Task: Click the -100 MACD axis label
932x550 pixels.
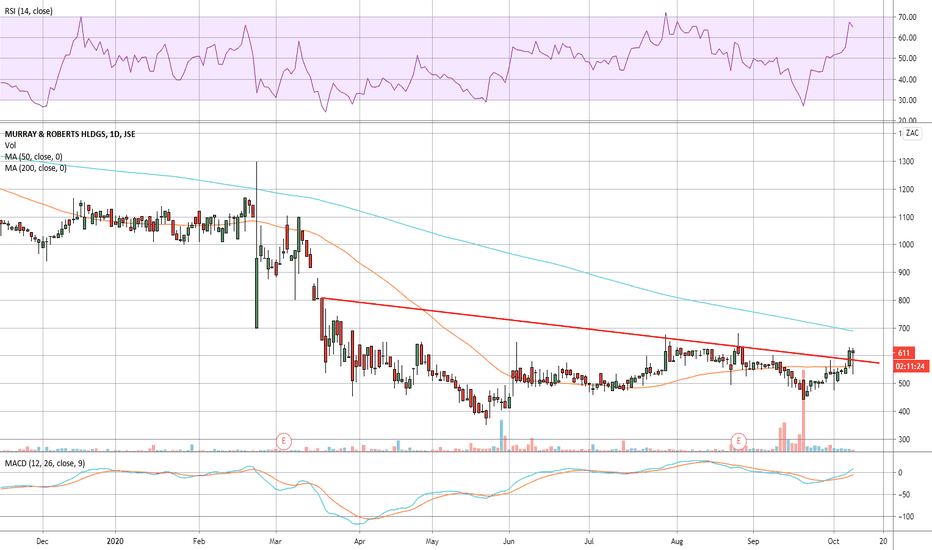Action: click(x=905, y=517)
